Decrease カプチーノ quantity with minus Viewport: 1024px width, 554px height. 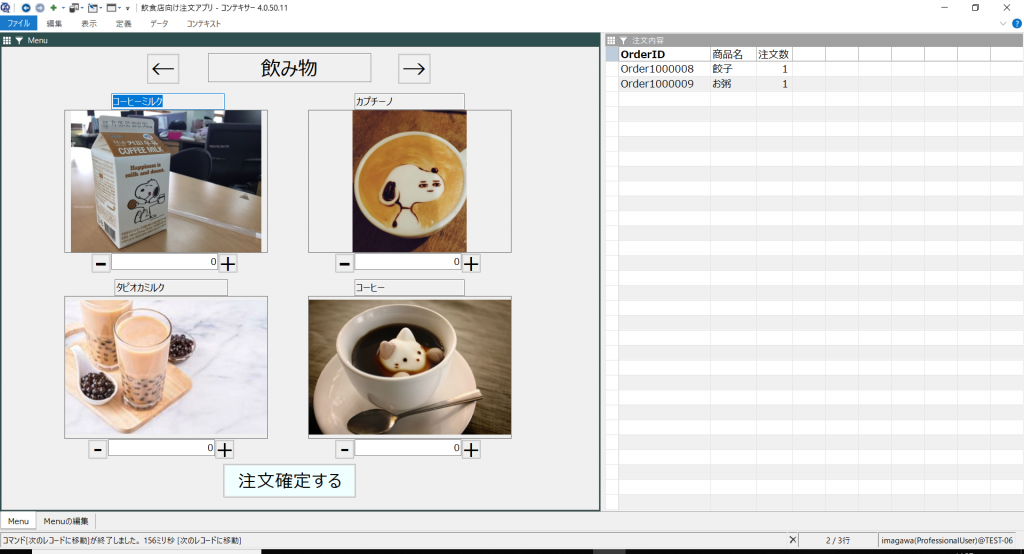[344, 264]
